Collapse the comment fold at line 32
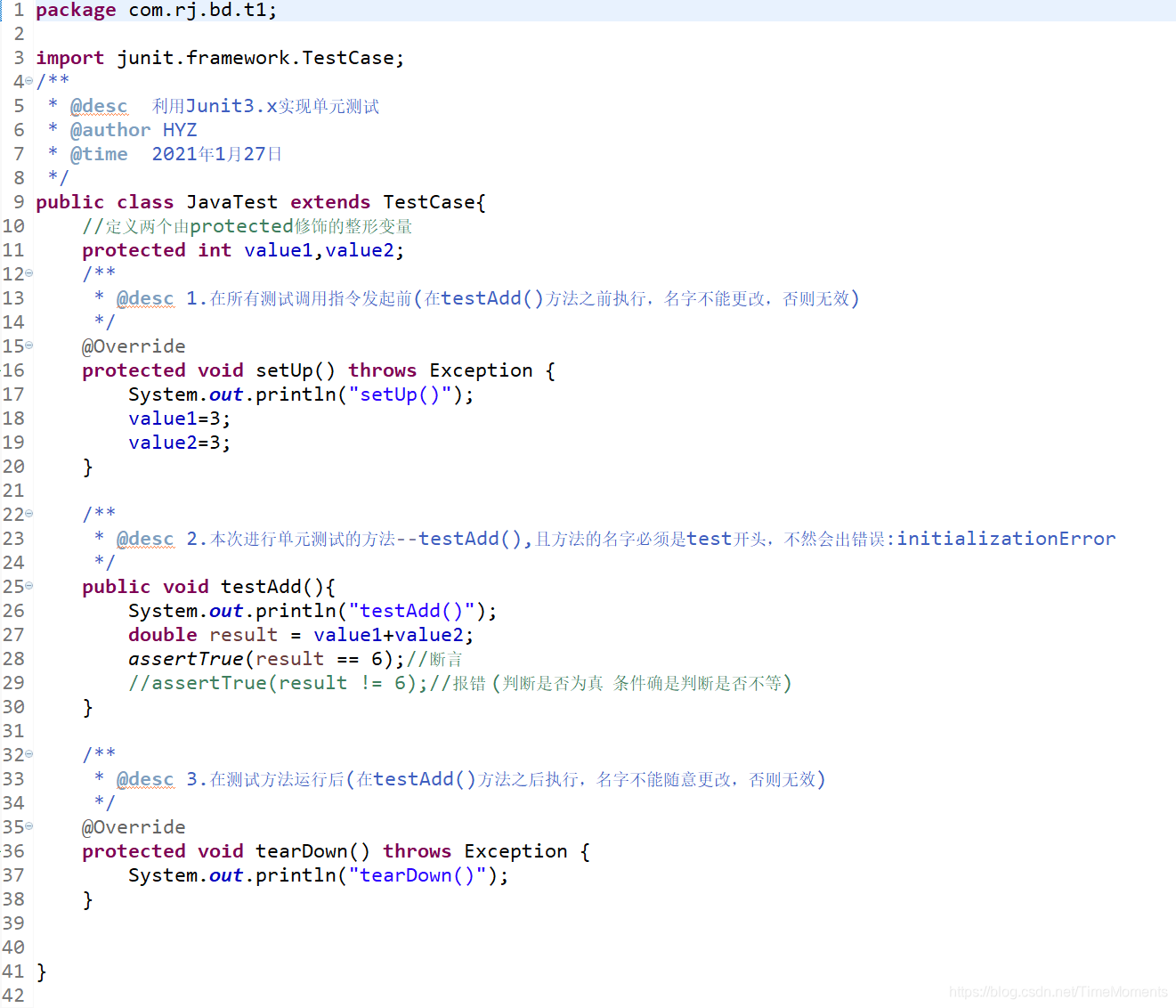The width and height of the screenshot is (1176, 1008). coord(29,754)
